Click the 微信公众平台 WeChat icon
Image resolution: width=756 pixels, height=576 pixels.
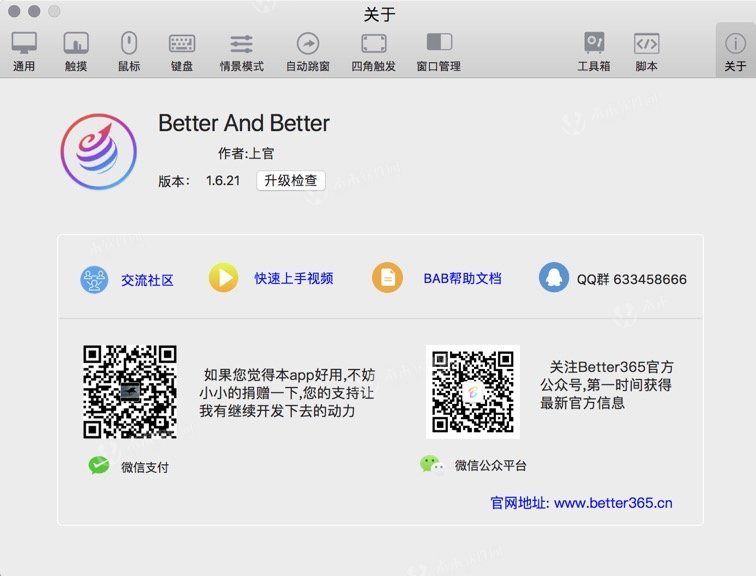(432, 465)
